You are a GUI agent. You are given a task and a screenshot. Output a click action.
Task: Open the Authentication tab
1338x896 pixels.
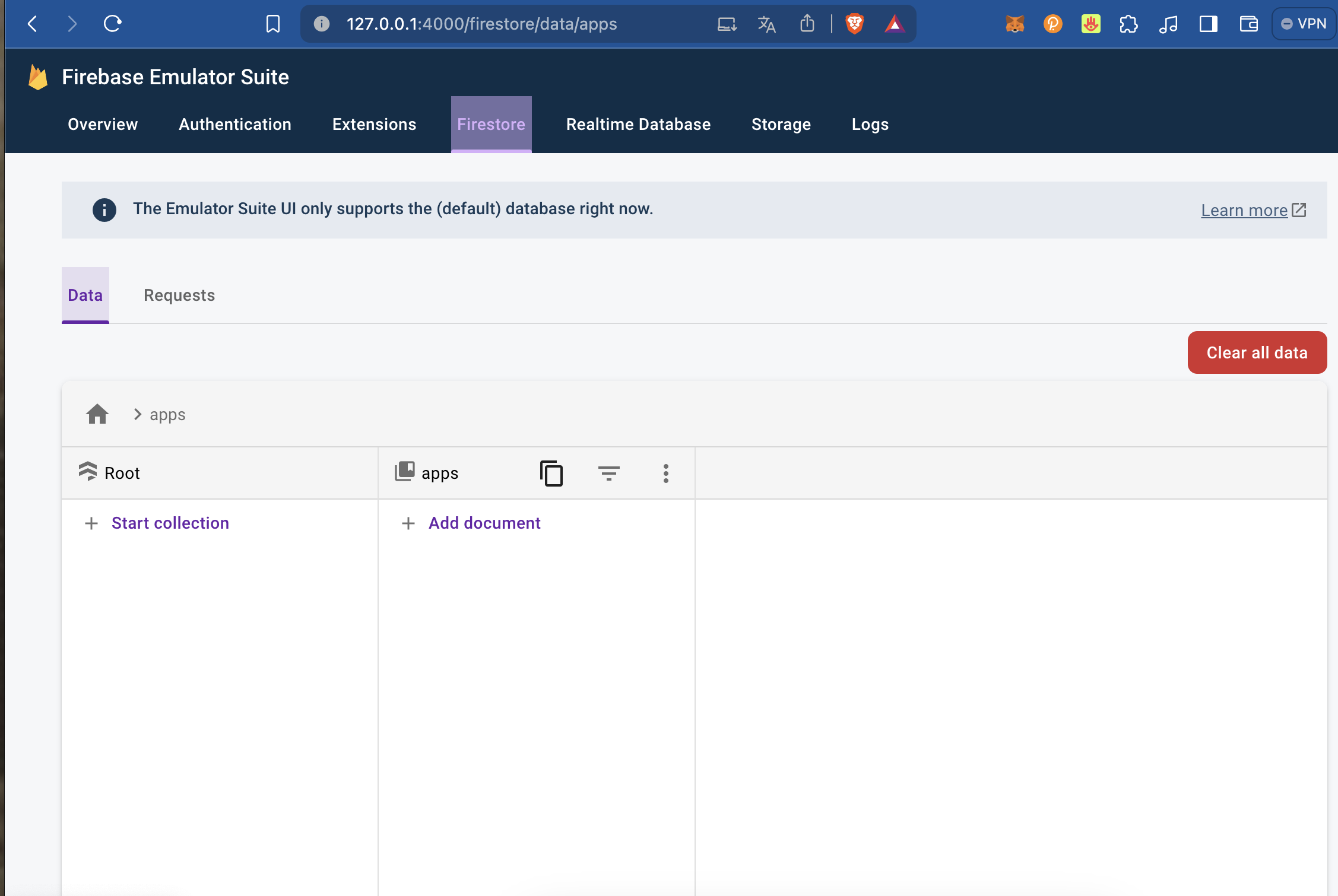tap(235, 124)
